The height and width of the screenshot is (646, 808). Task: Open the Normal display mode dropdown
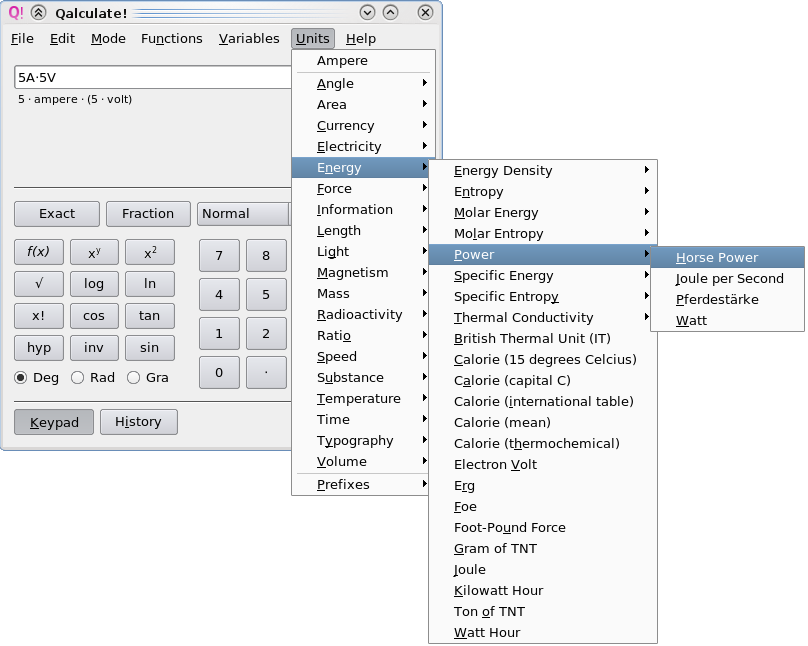244,214
